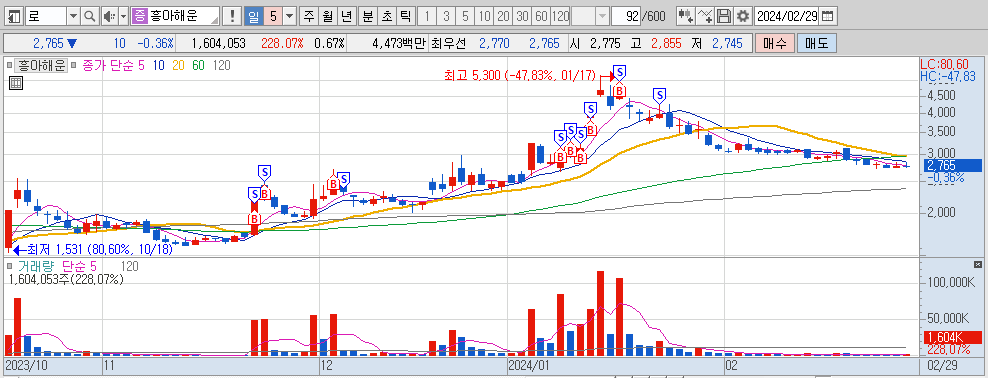The height and width of the screenshot is (378, 988).
Task: Open chart settings gear icon
Action: pos(744,16)
